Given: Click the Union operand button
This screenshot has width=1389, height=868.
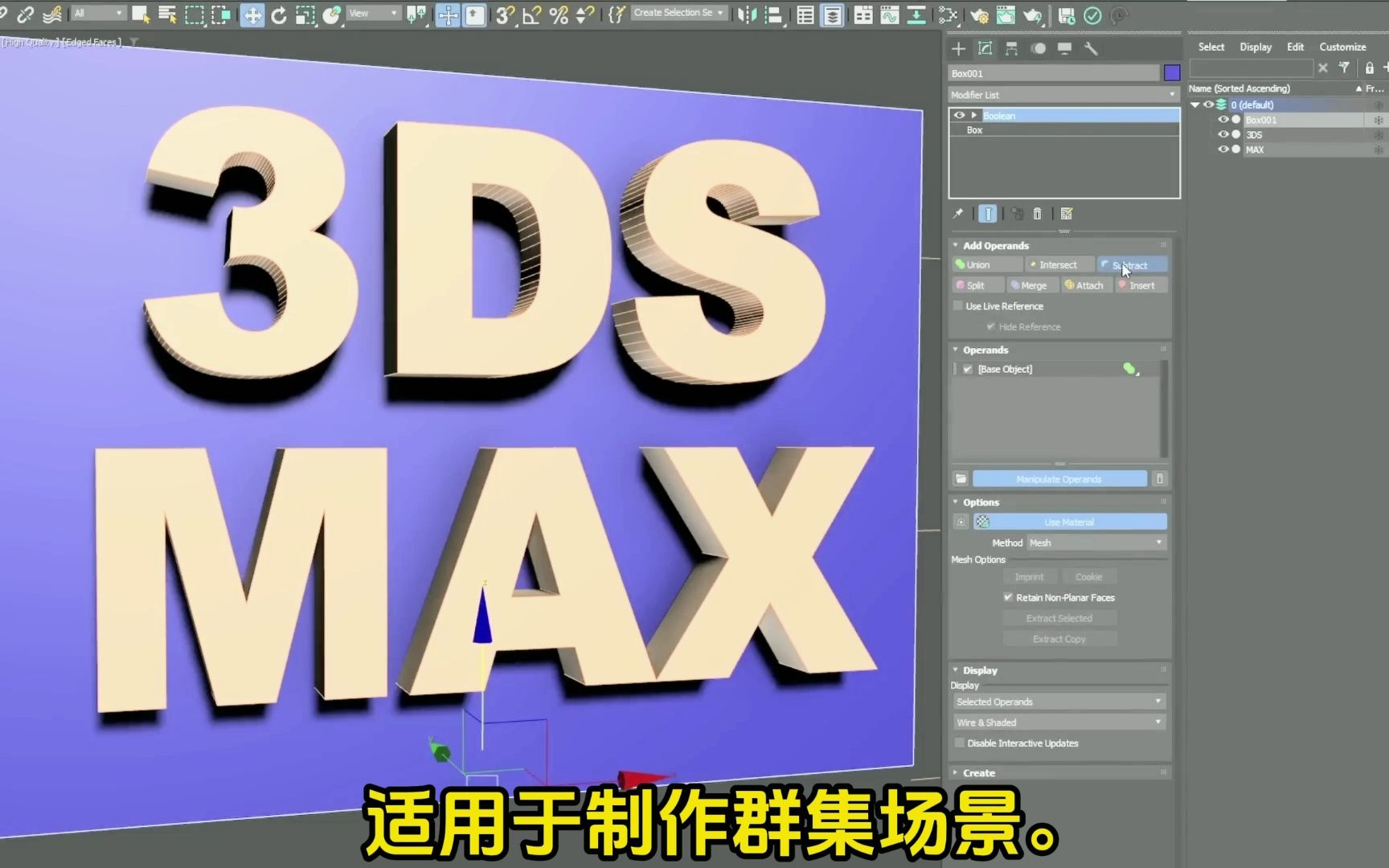Looking at the screenshot, I should (987, 265).
